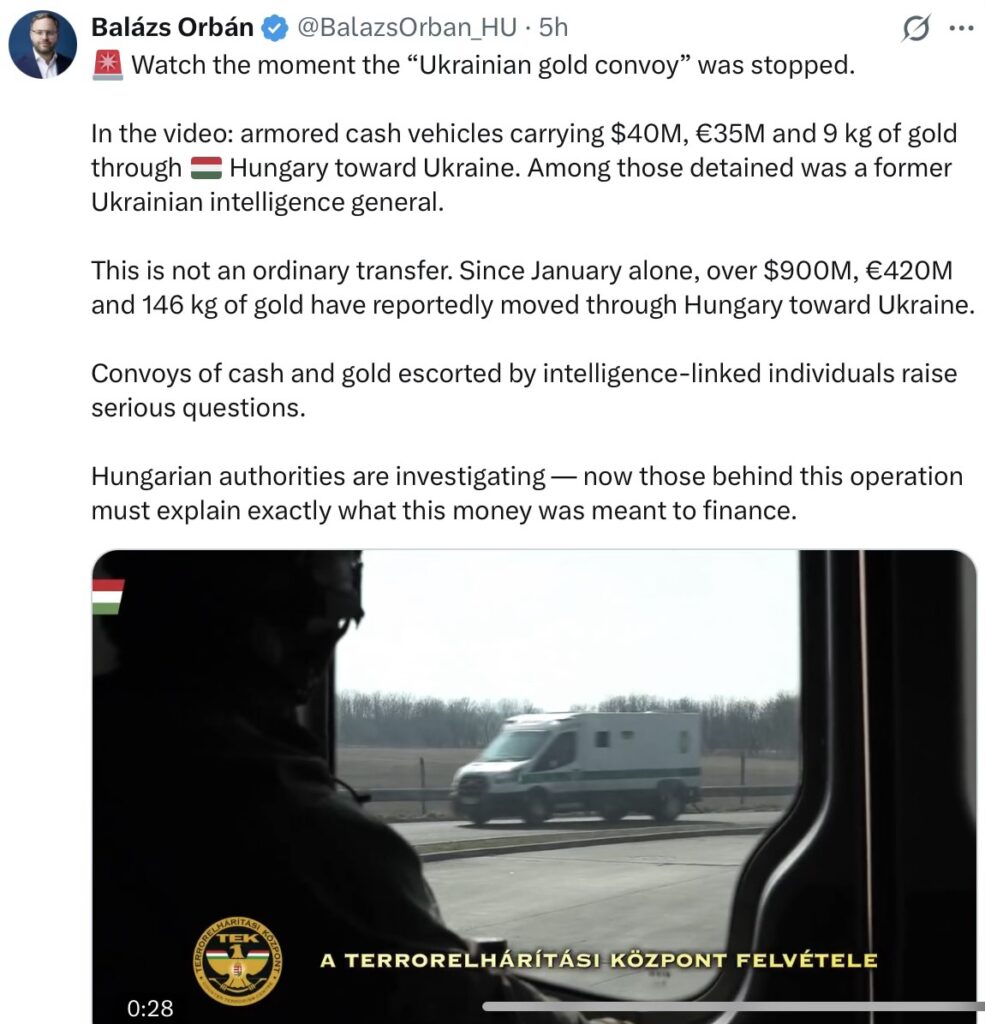Click the "not an ordinary transfer" paragraph
Screen dimensions: 985x1024
tap(533, 288)
